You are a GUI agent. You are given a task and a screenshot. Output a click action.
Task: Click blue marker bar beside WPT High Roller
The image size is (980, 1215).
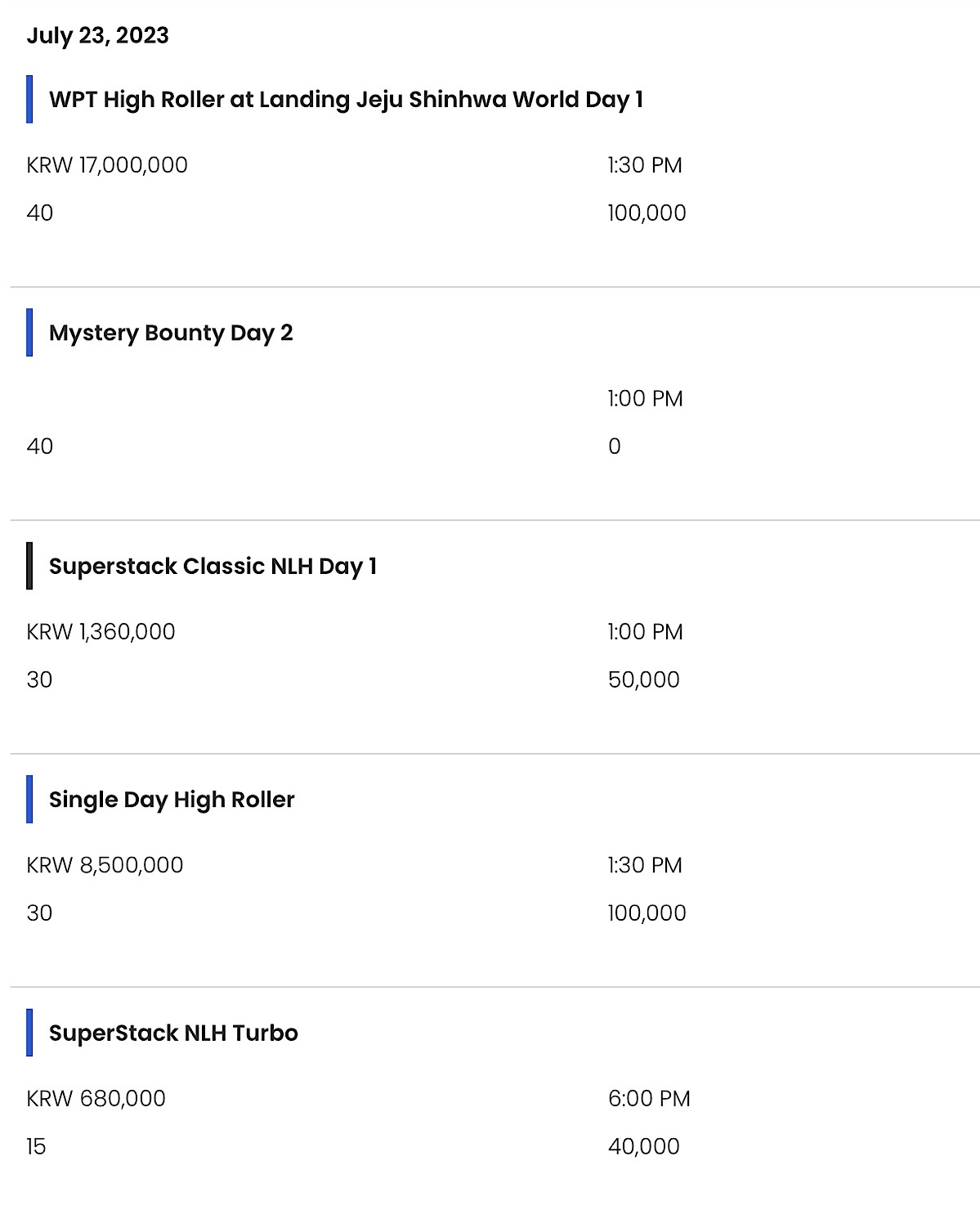(x=29, y=99)
